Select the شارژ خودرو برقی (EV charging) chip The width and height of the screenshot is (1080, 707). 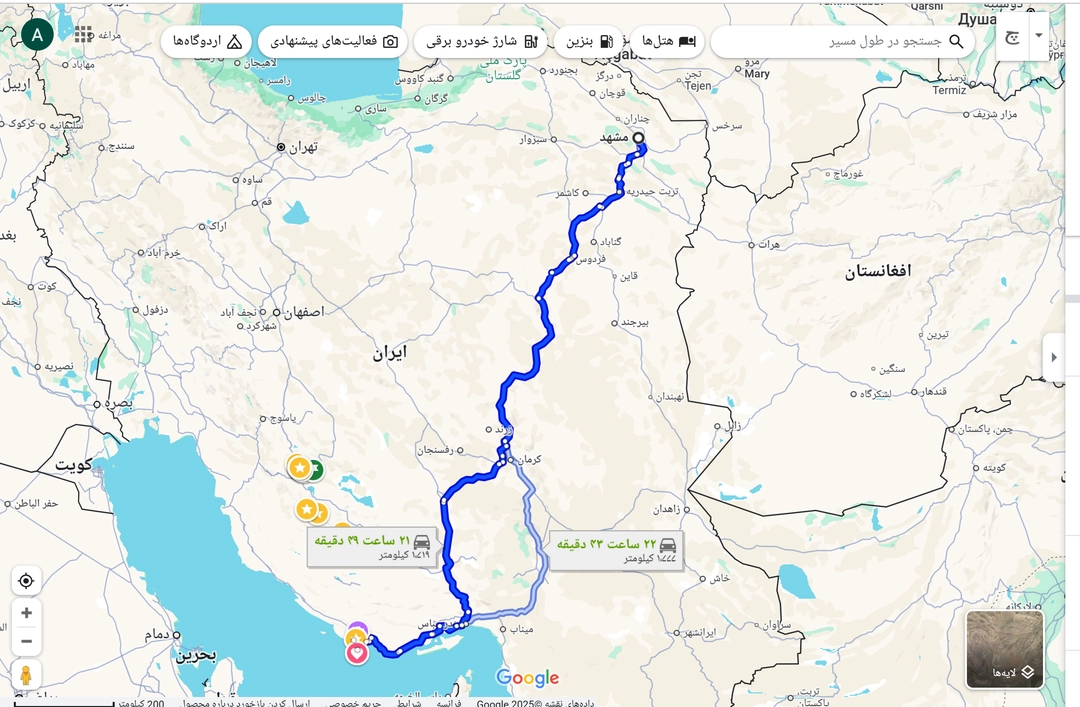(481, 41)
